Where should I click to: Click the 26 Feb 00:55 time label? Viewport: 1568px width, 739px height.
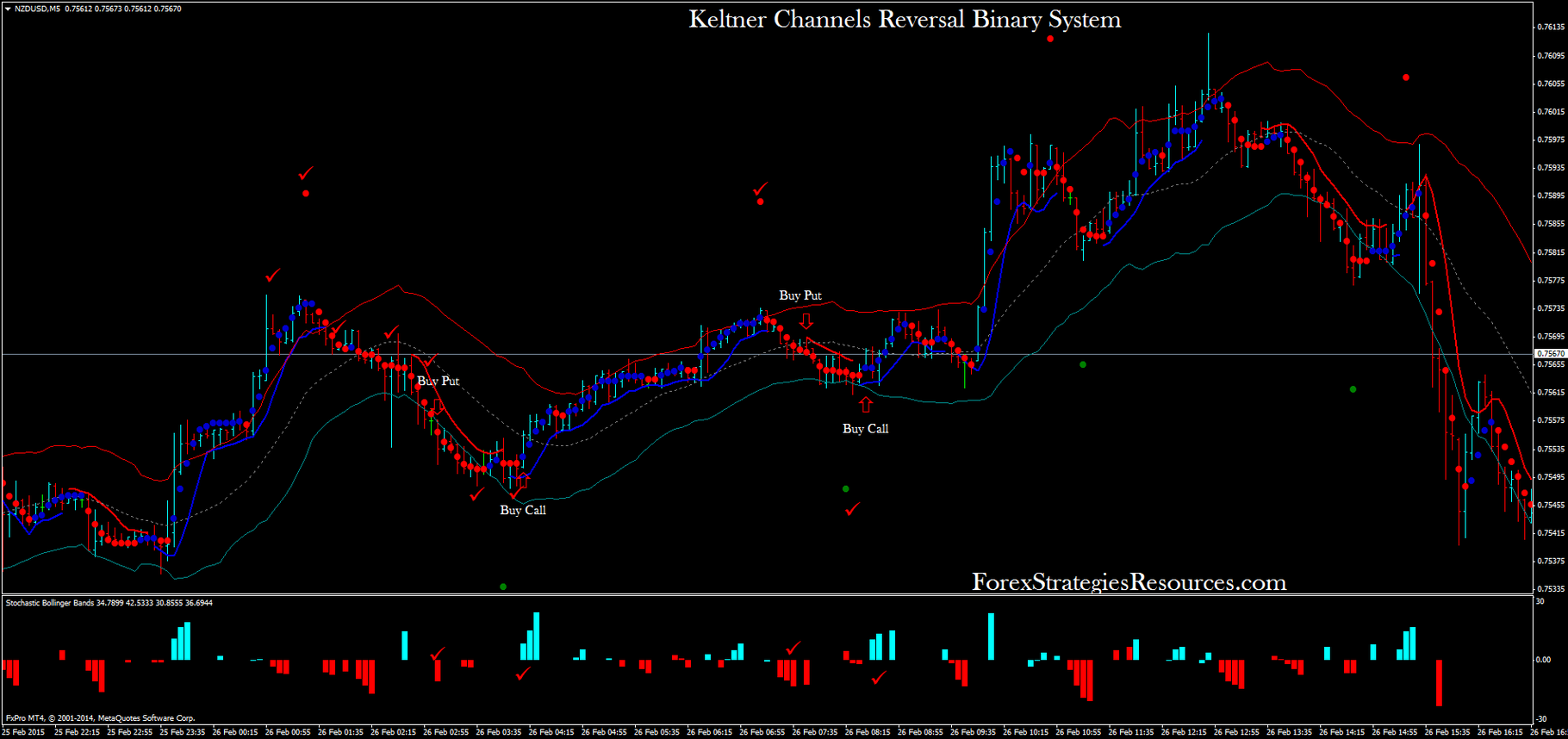pos(288,732)
